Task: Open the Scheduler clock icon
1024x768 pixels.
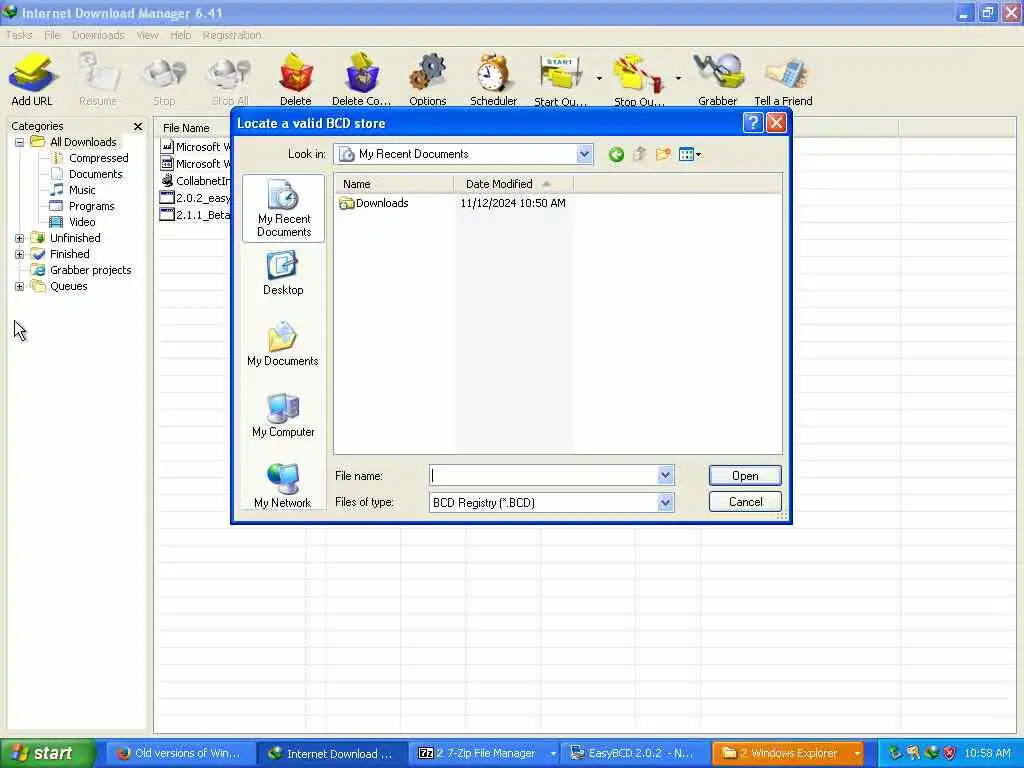Action: (494, 80)
